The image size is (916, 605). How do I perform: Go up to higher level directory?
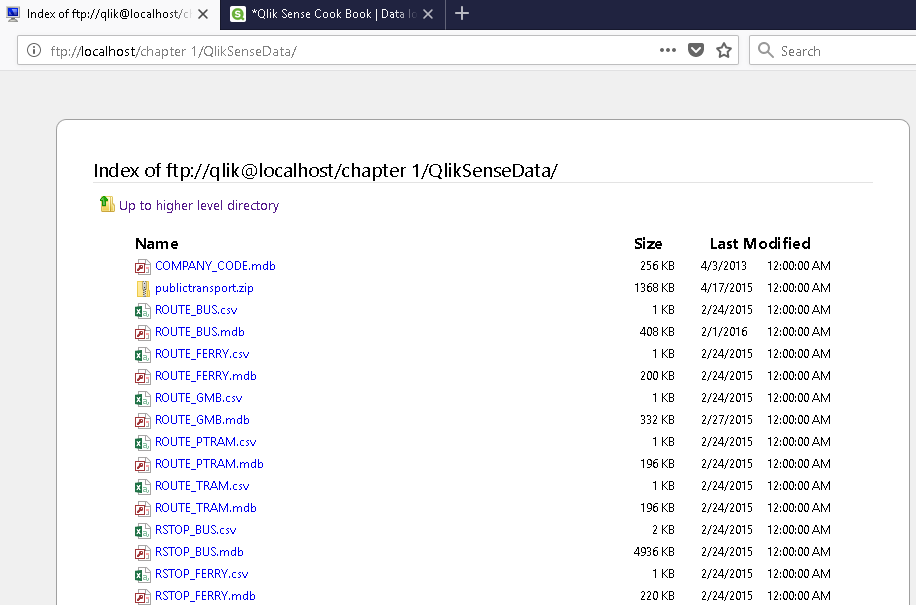[x=199, y=206]
